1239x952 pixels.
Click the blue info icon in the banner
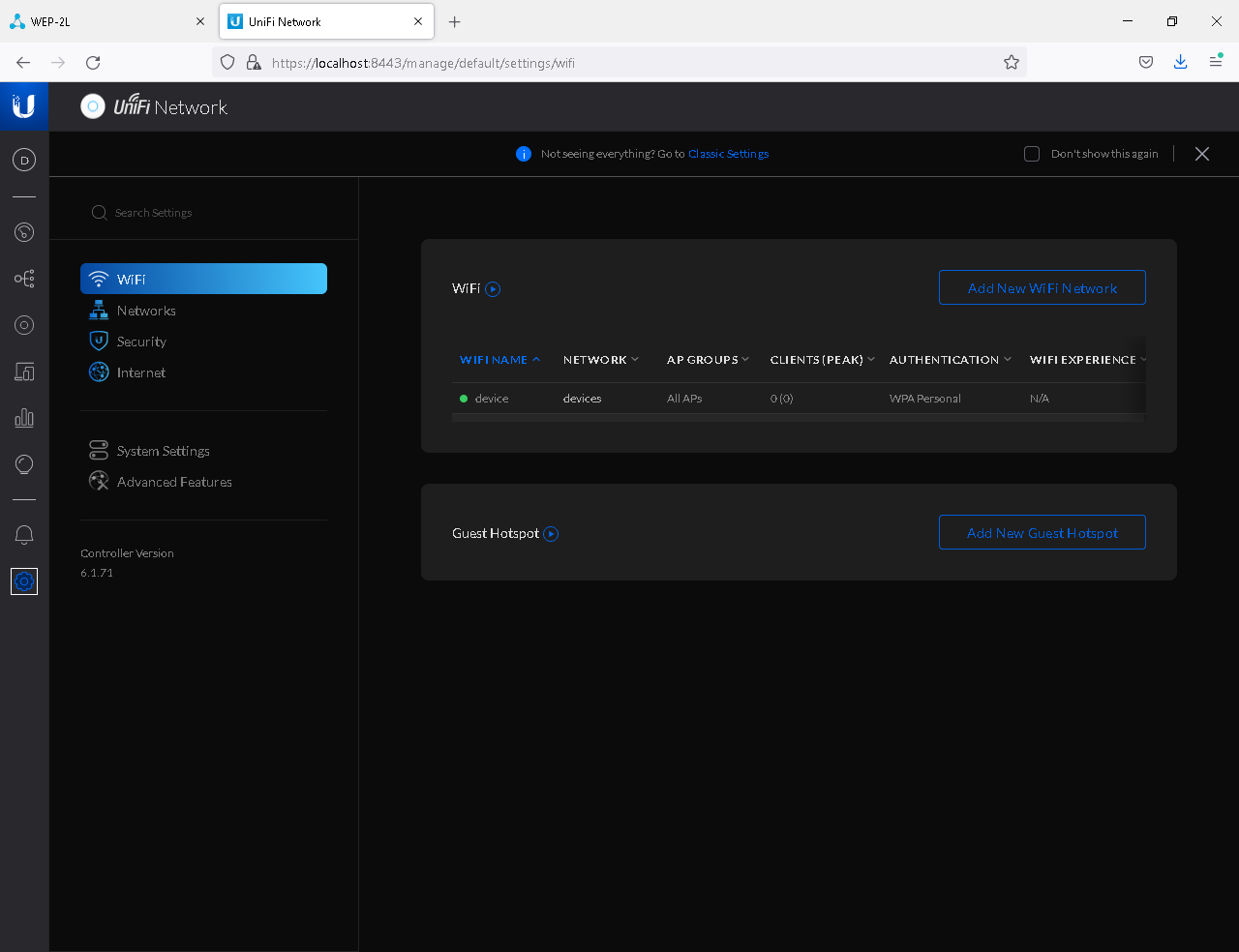coord(524,154)
